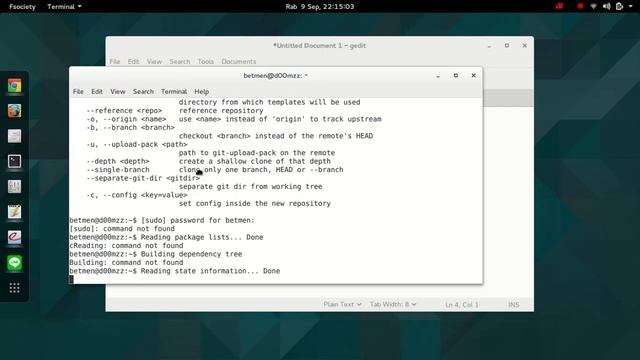
Task: Click 'set config inside the new repository' text
Action: pos(255,203)
